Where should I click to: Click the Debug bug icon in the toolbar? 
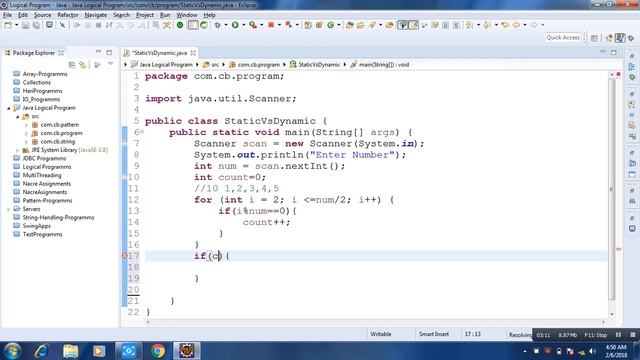[218, 25]
